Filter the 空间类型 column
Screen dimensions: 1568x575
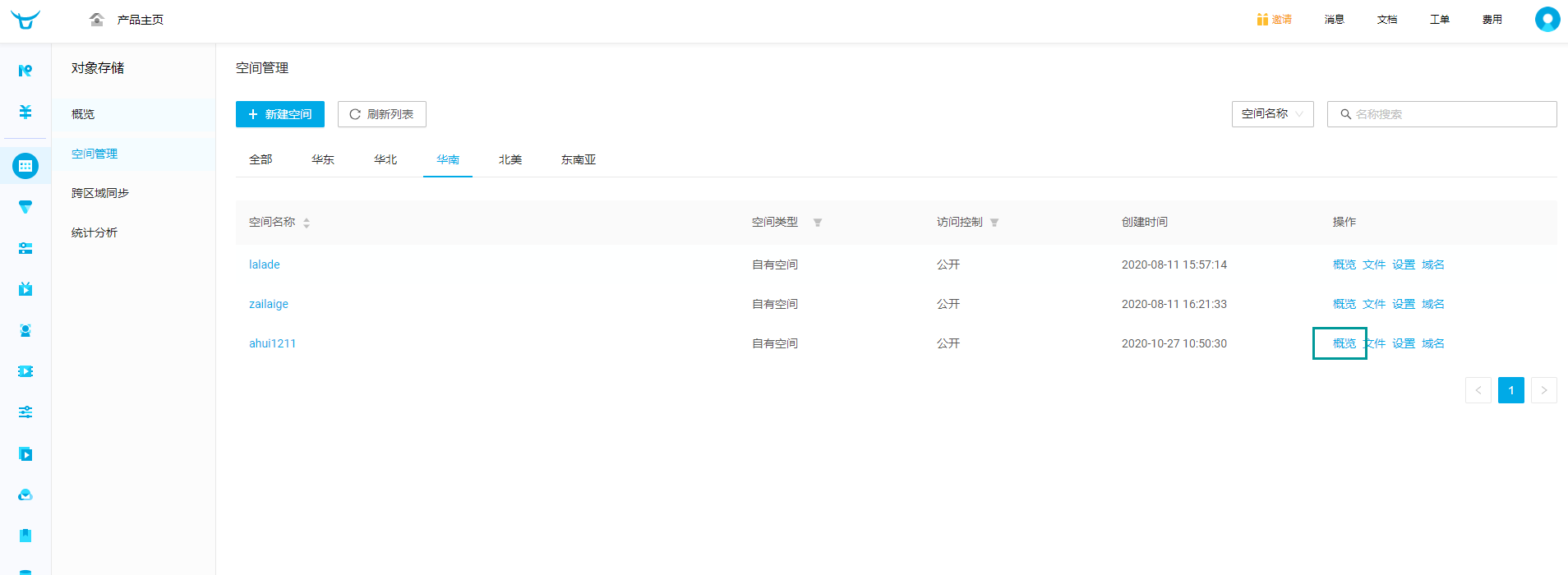pos(818,223)
